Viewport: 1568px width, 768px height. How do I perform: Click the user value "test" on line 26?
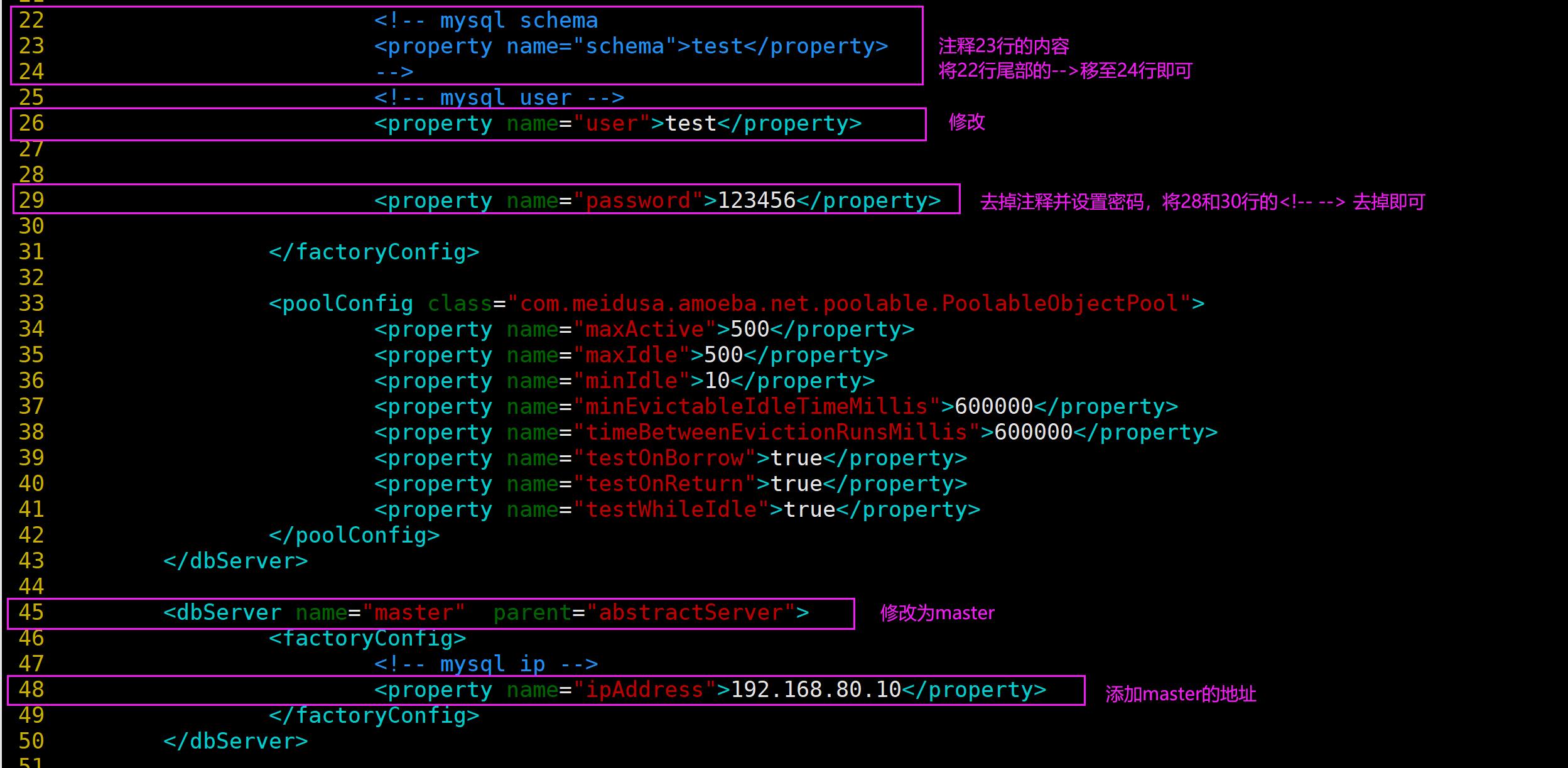pos(691,124)
